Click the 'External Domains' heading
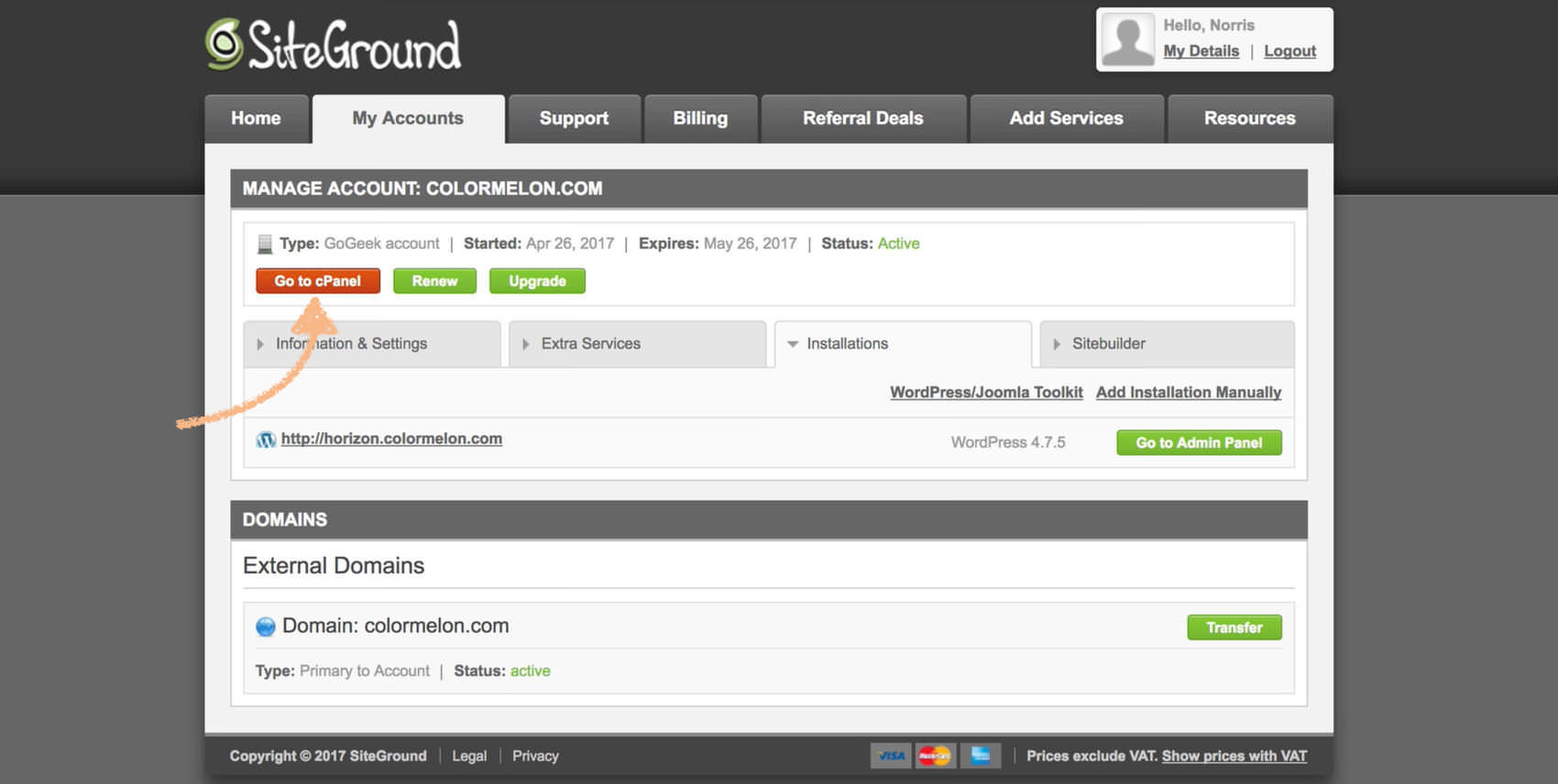 tap(334, 566)
